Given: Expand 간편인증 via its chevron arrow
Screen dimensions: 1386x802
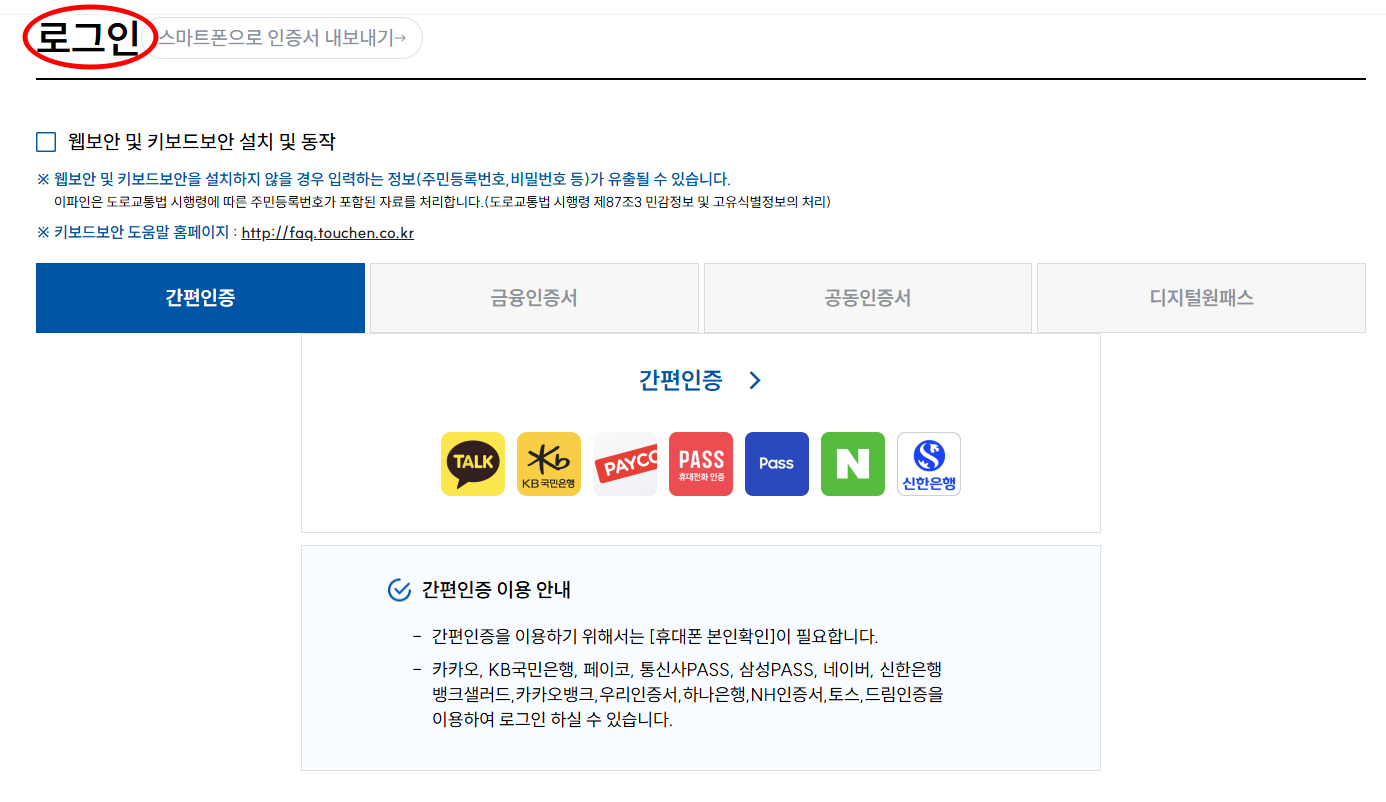Looking at the screenshot, I should click(x=754, y=380).
